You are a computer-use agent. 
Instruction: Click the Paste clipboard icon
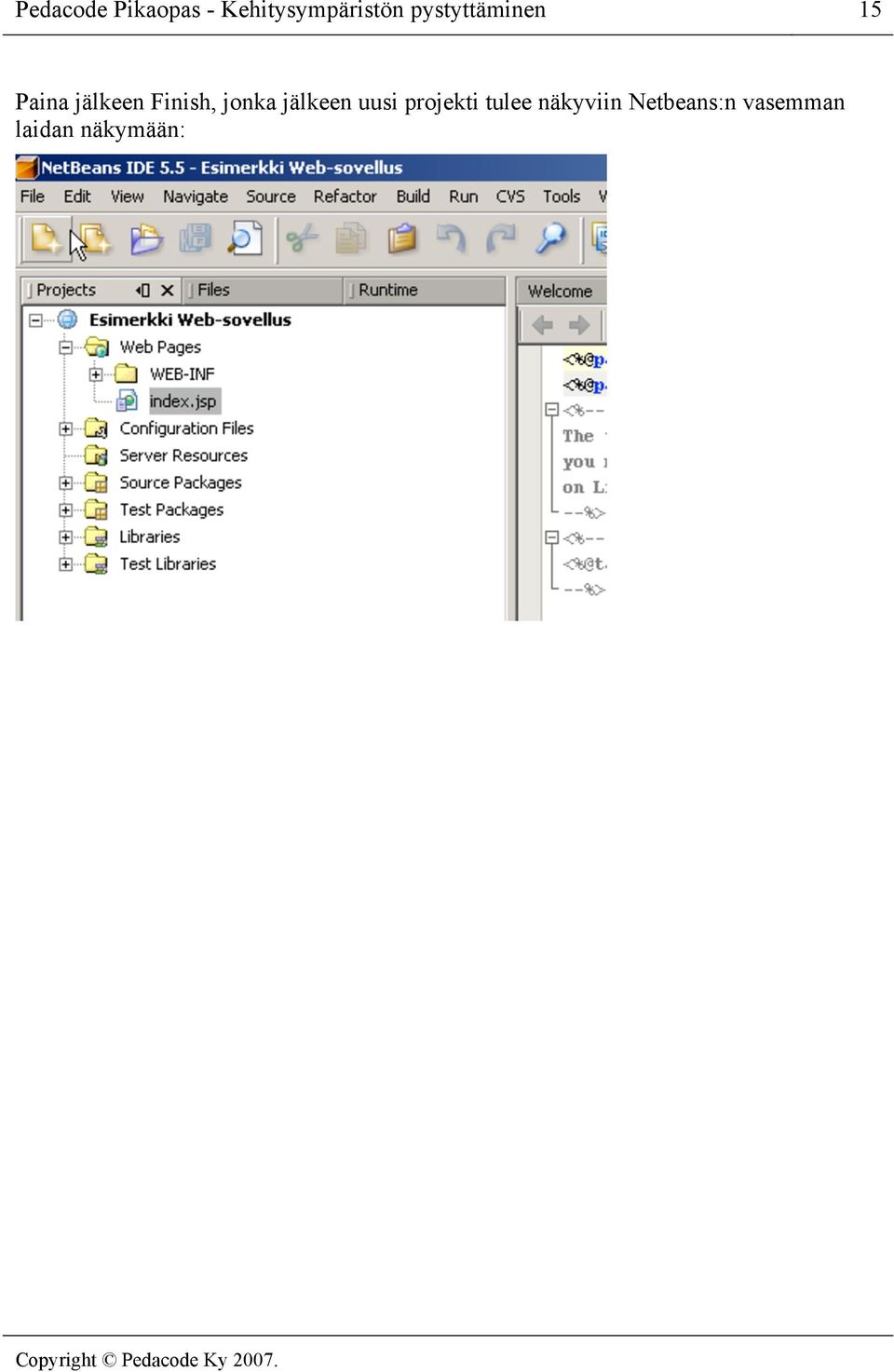[401, 239]
